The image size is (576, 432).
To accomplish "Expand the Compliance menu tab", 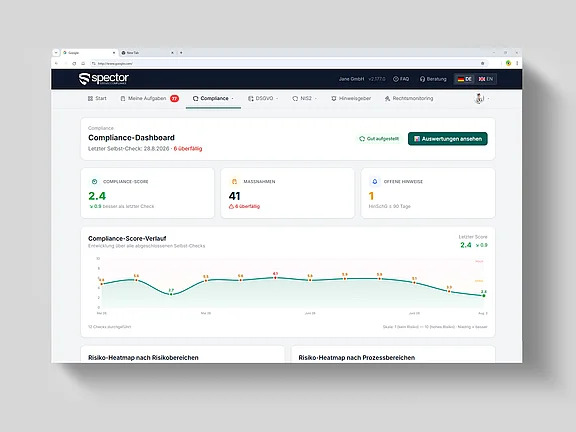I will (213, 98).
